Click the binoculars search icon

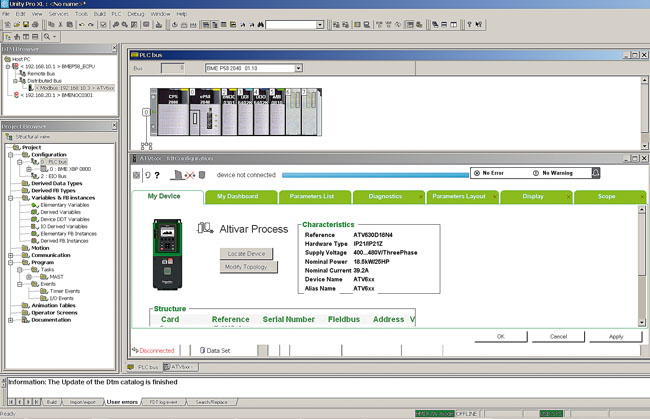pyautogui.click(x=260, y=25)
